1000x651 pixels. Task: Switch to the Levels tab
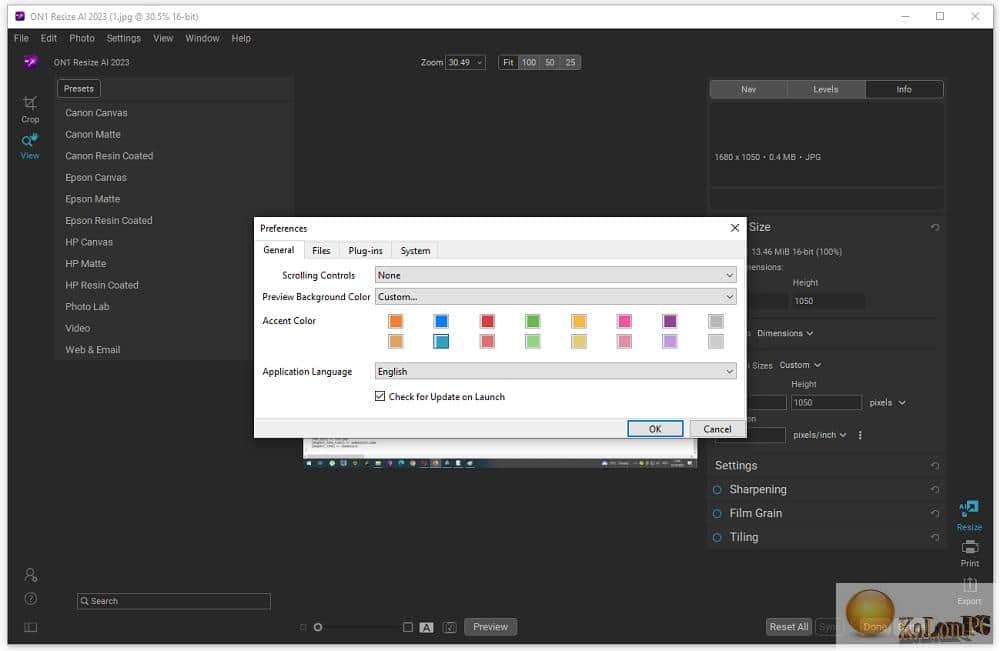(825, 89)
